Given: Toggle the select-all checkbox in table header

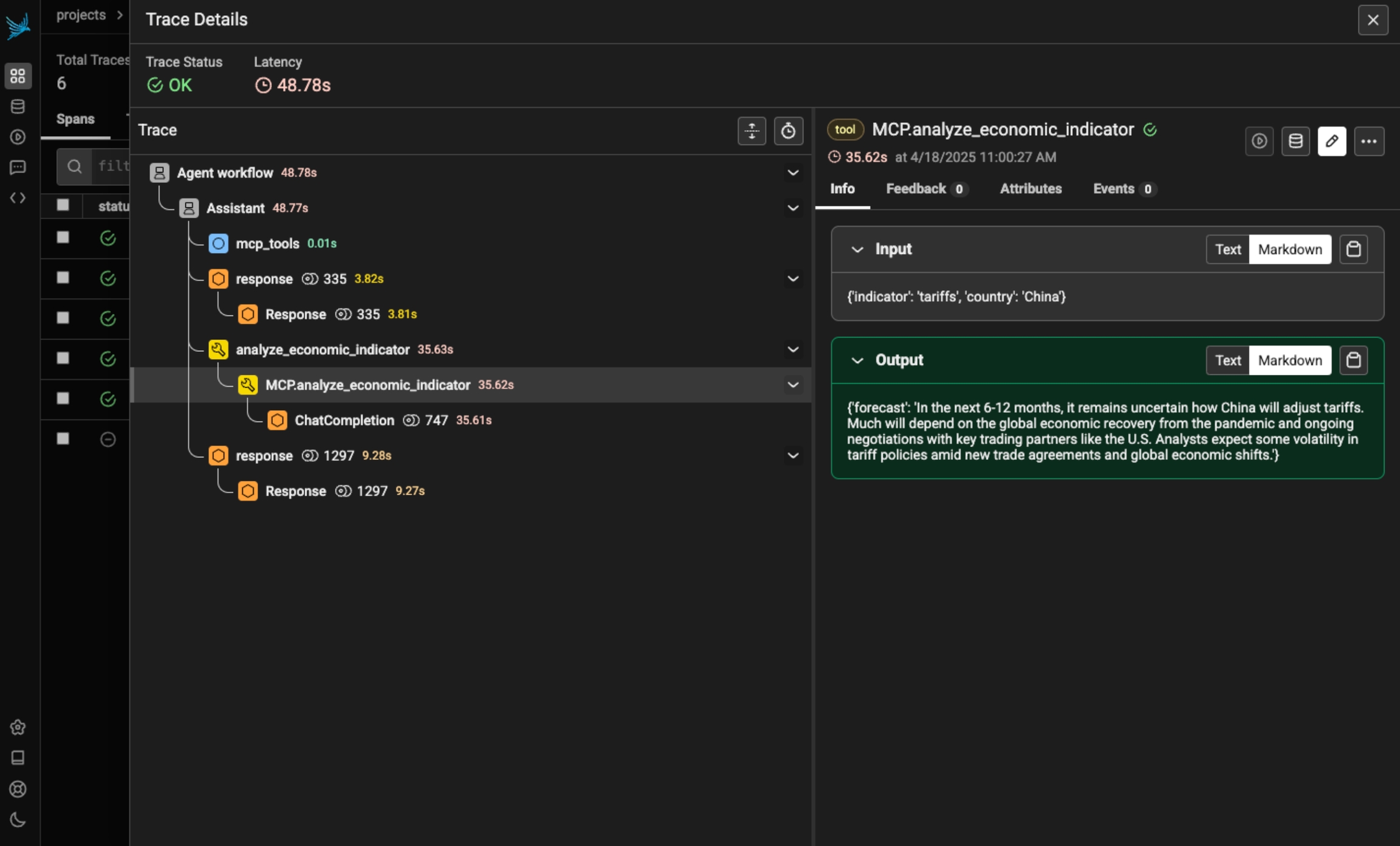Looking at the screenshot, I should click(63, 205).
